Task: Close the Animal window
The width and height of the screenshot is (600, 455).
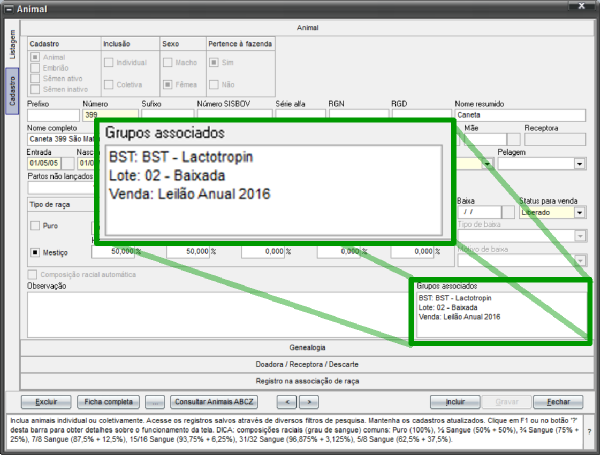Action: click(x=581, y=6)
